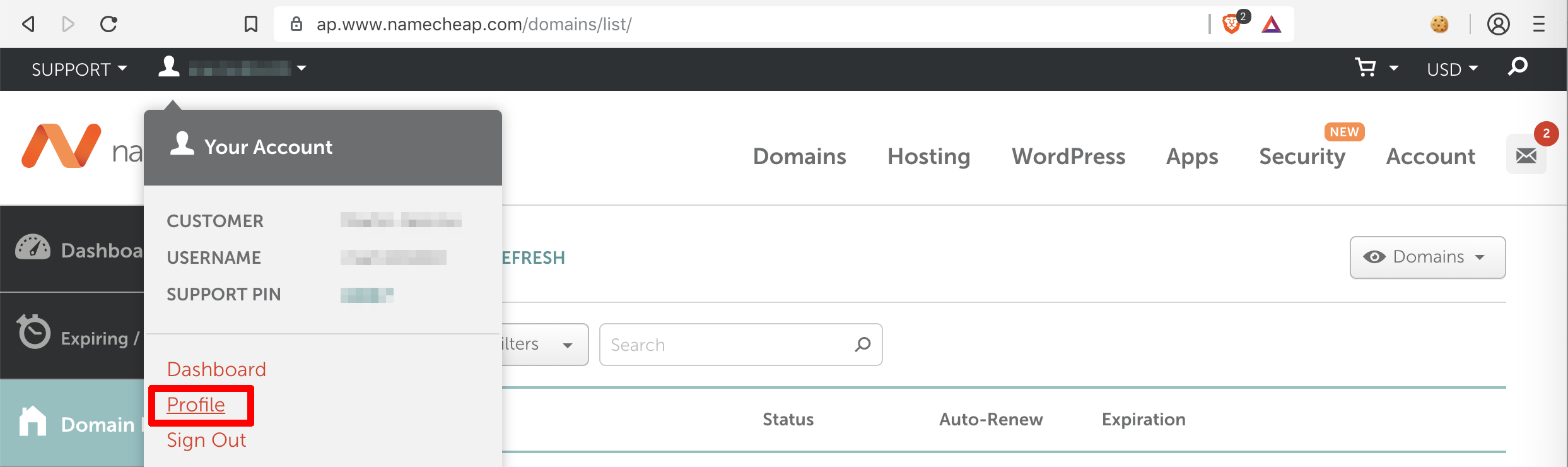
Task: Click the eye icon on Domains view button
Action: (1374, 257)
